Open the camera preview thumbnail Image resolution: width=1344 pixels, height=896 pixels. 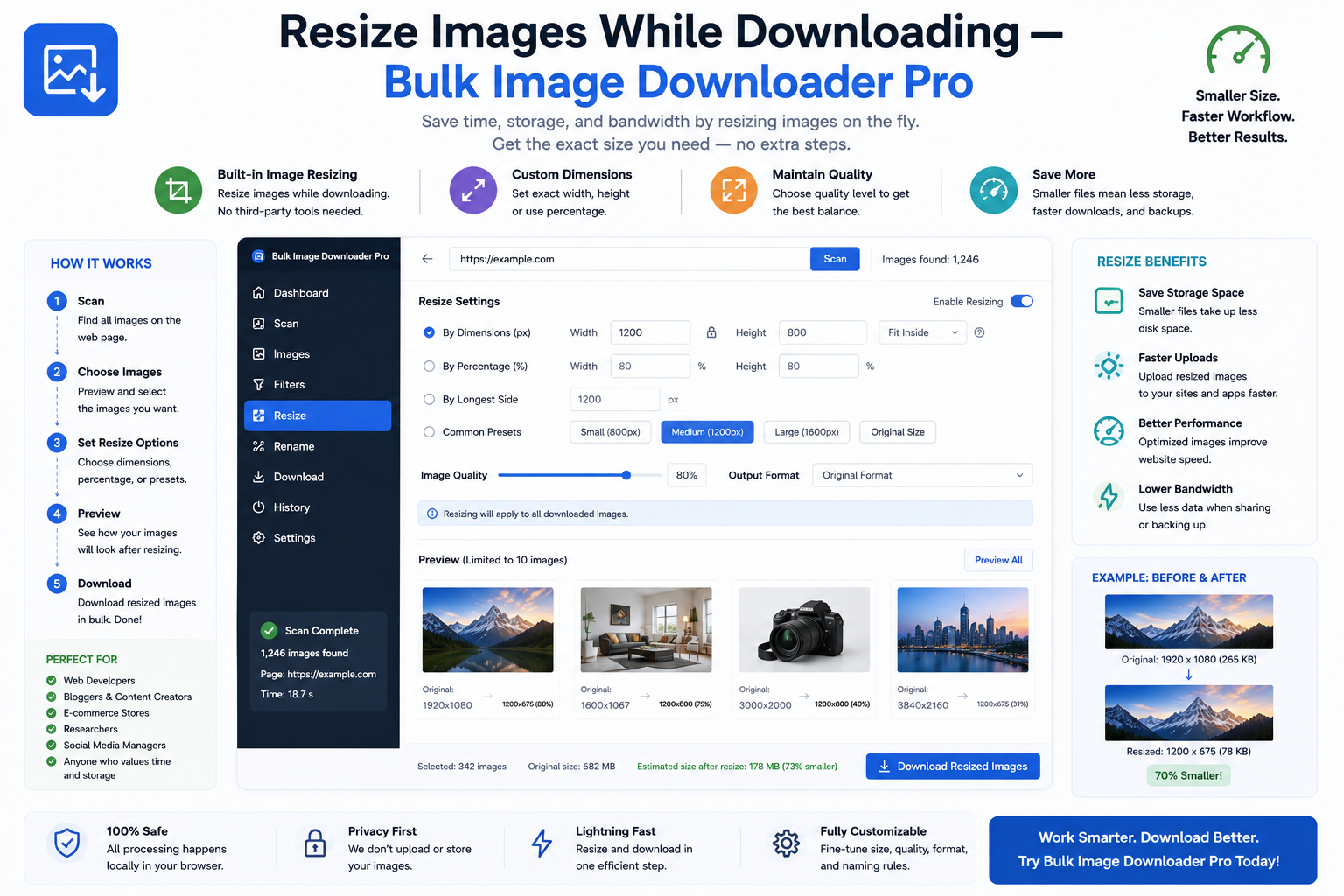click(805, 630)
